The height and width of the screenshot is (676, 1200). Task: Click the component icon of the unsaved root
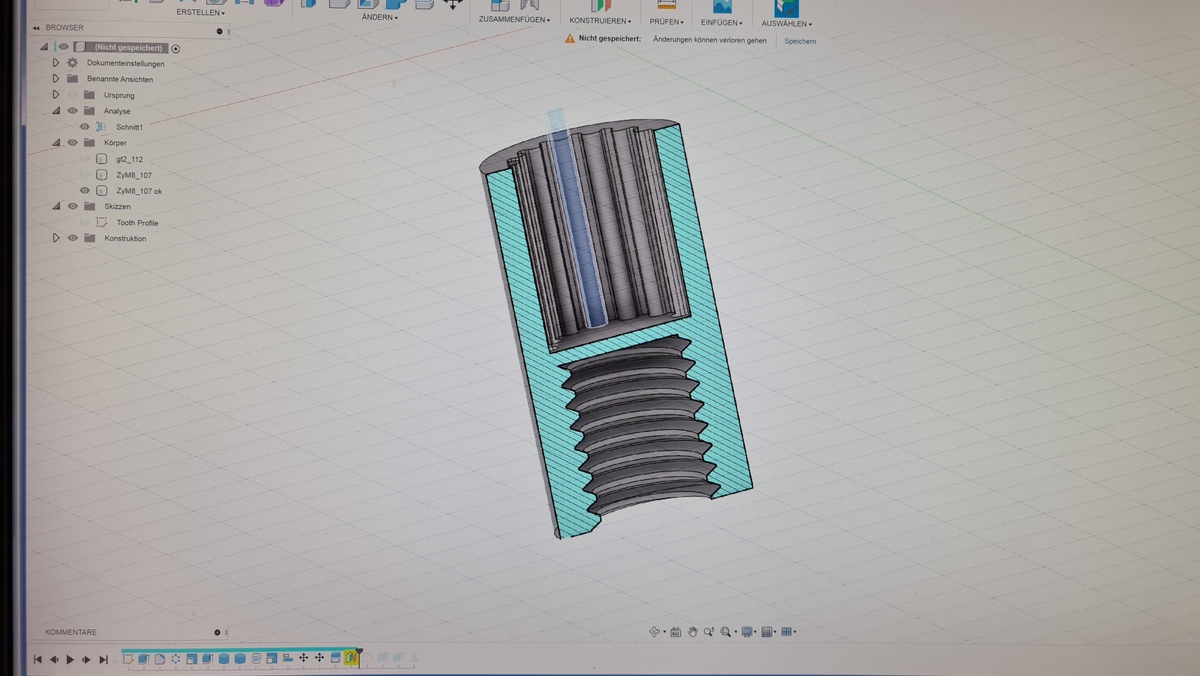pyautogui.click(x=80, y=47)
